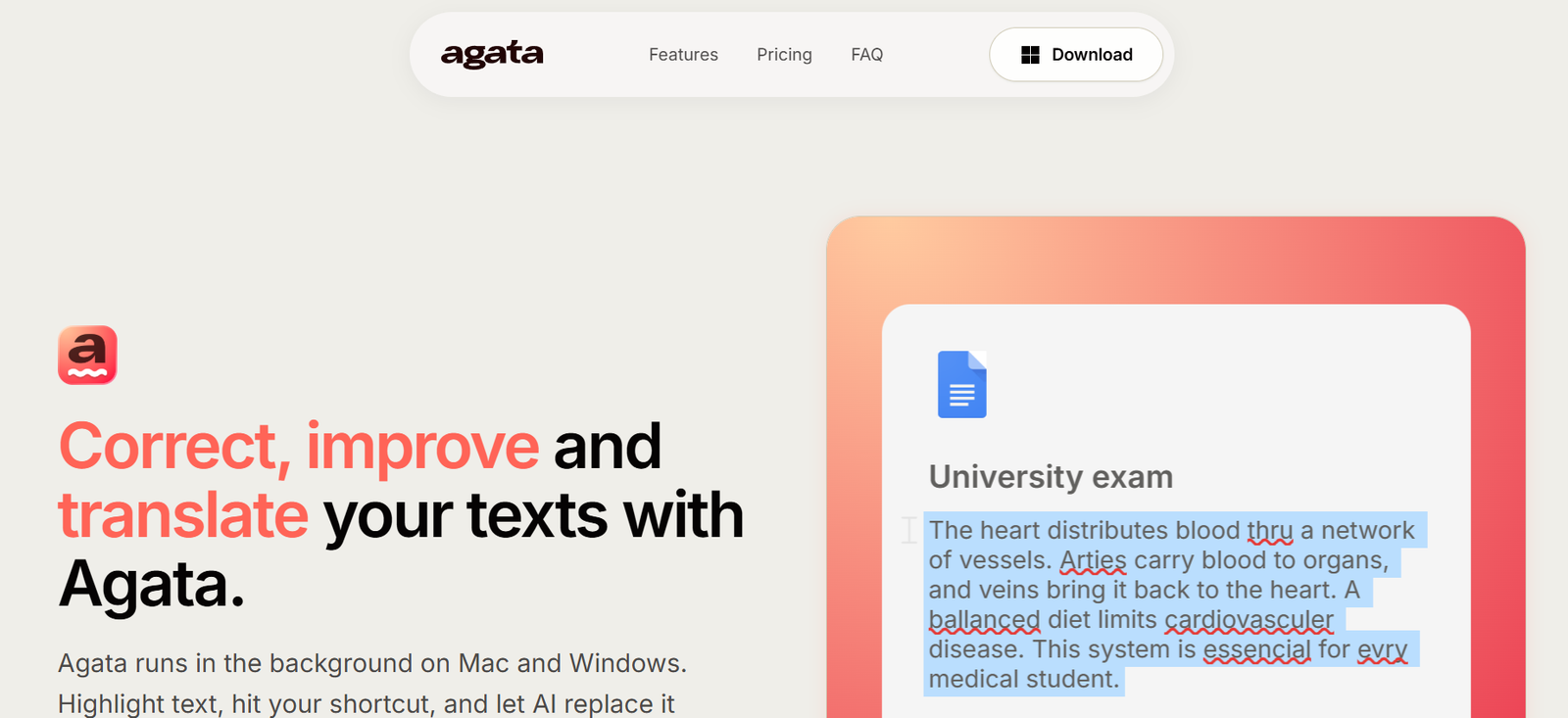This screenshot has height=718, width=1568.
Task: Click the misspelled word 'Arties'
Action: point(1094,560)
